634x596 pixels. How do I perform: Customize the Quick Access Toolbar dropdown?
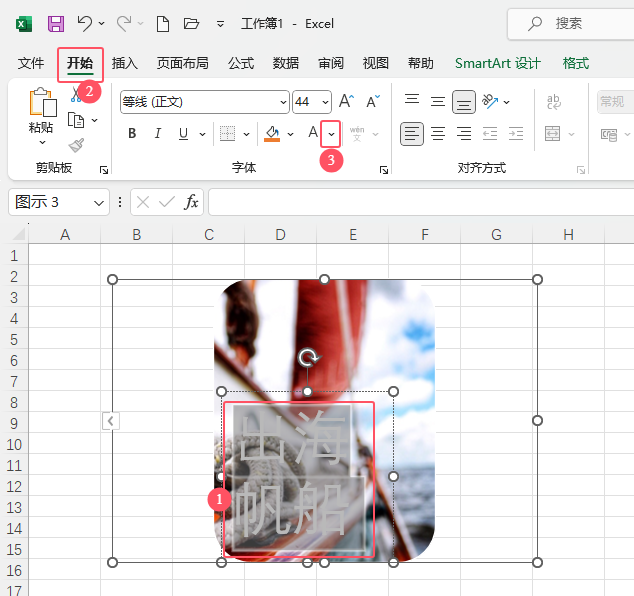(x=220, y=24)
